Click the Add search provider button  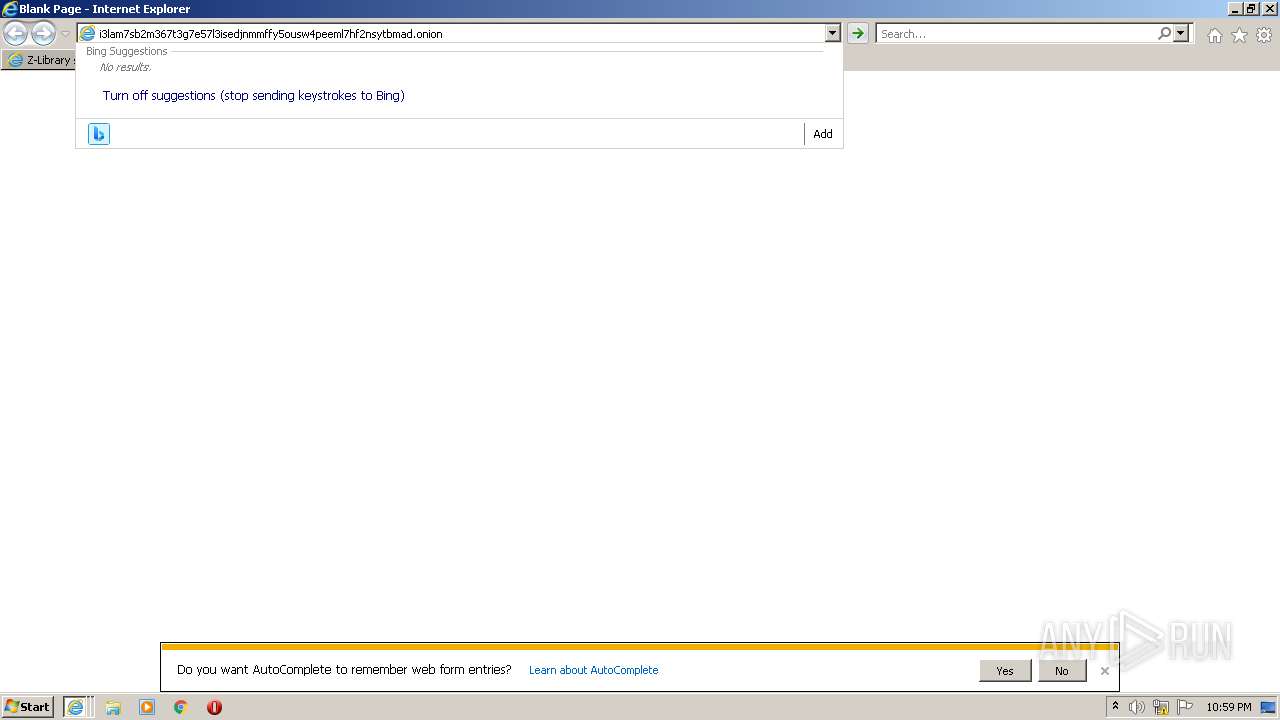click(823, 134)
